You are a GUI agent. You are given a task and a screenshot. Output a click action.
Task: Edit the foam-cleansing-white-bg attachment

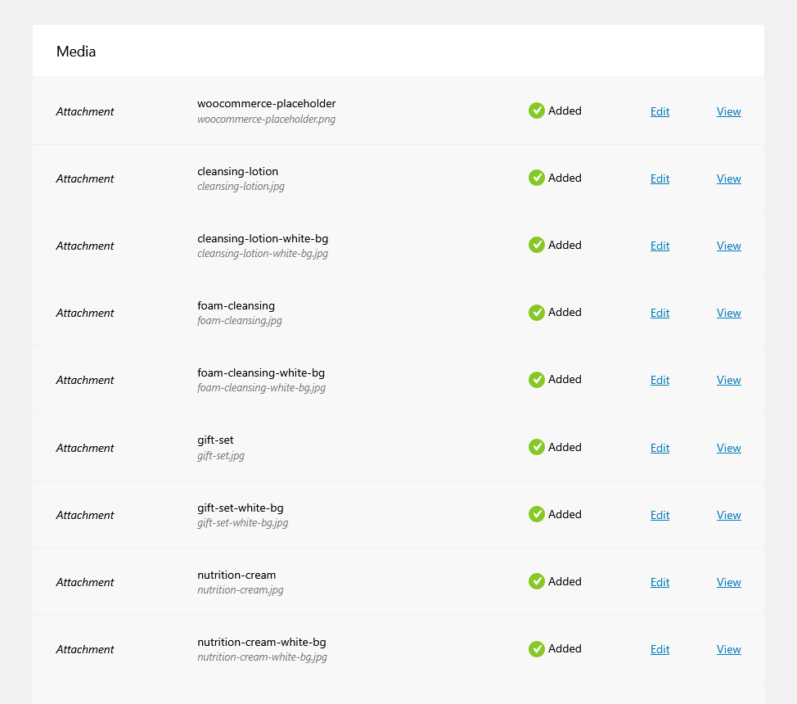(660, 380)
